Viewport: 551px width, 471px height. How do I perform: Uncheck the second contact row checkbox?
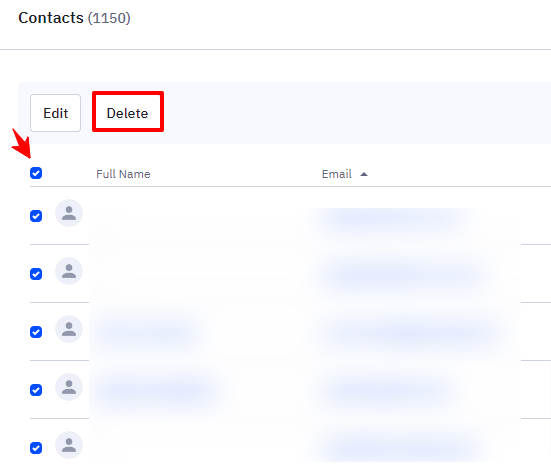pyautogui.click(x=36, y=274)
